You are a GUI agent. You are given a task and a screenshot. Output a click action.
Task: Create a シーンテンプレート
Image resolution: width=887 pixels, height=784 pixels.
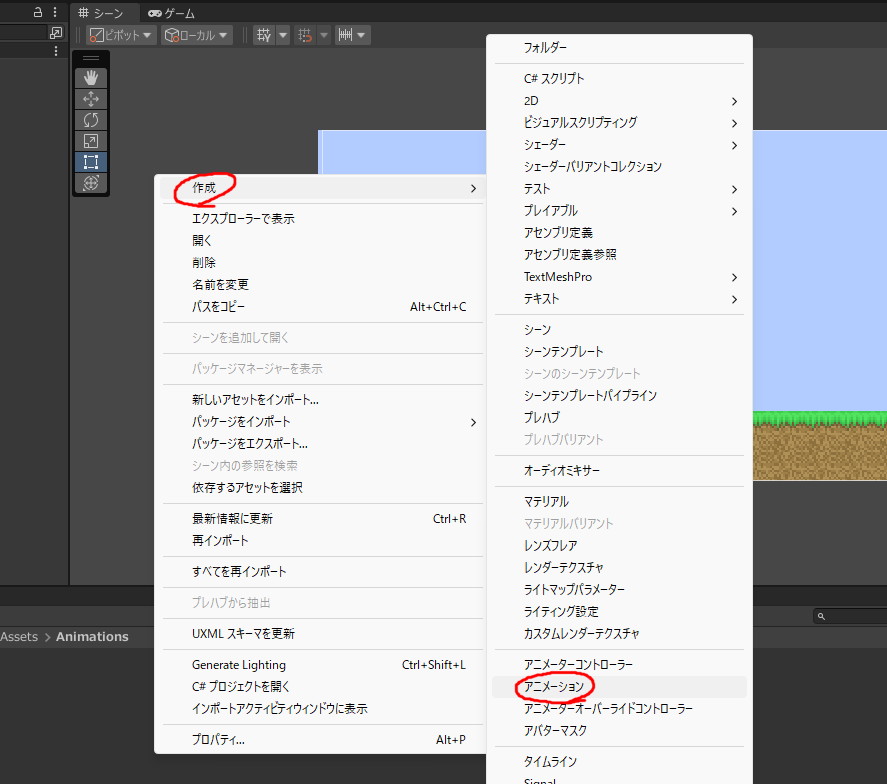tap(619, 352)
